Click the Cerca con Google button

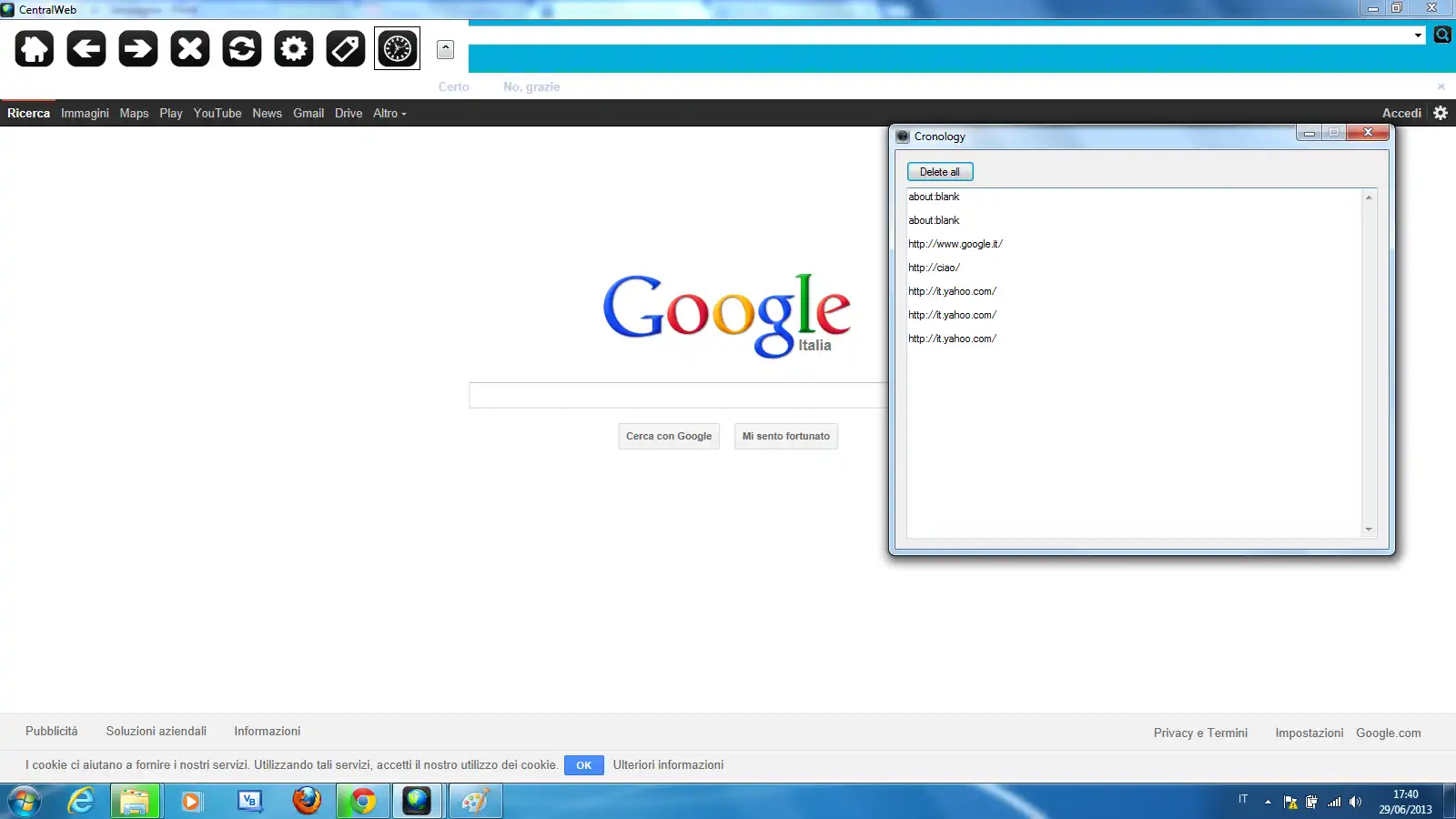[x=669, y=436]
